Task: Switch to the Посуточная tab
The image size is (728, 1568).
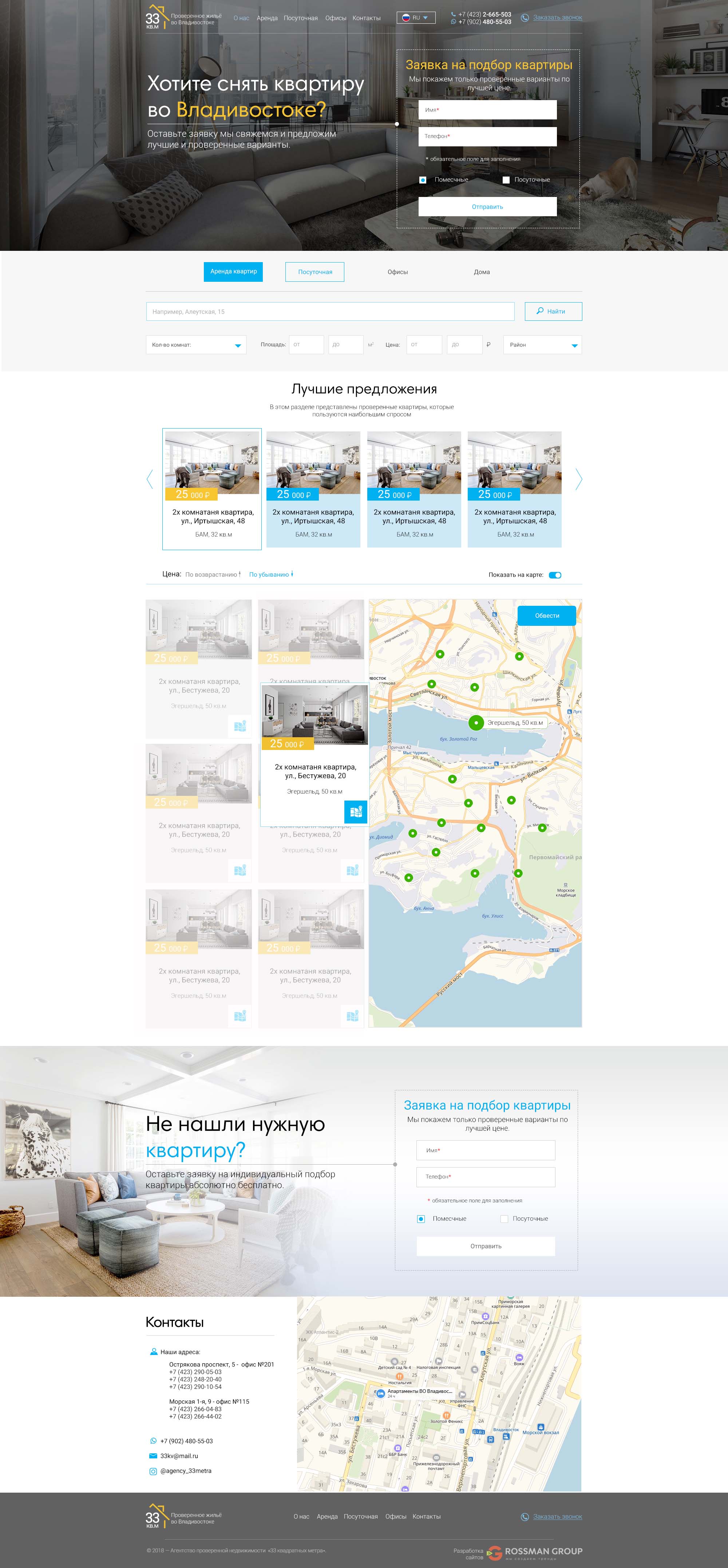Action: 315,272
